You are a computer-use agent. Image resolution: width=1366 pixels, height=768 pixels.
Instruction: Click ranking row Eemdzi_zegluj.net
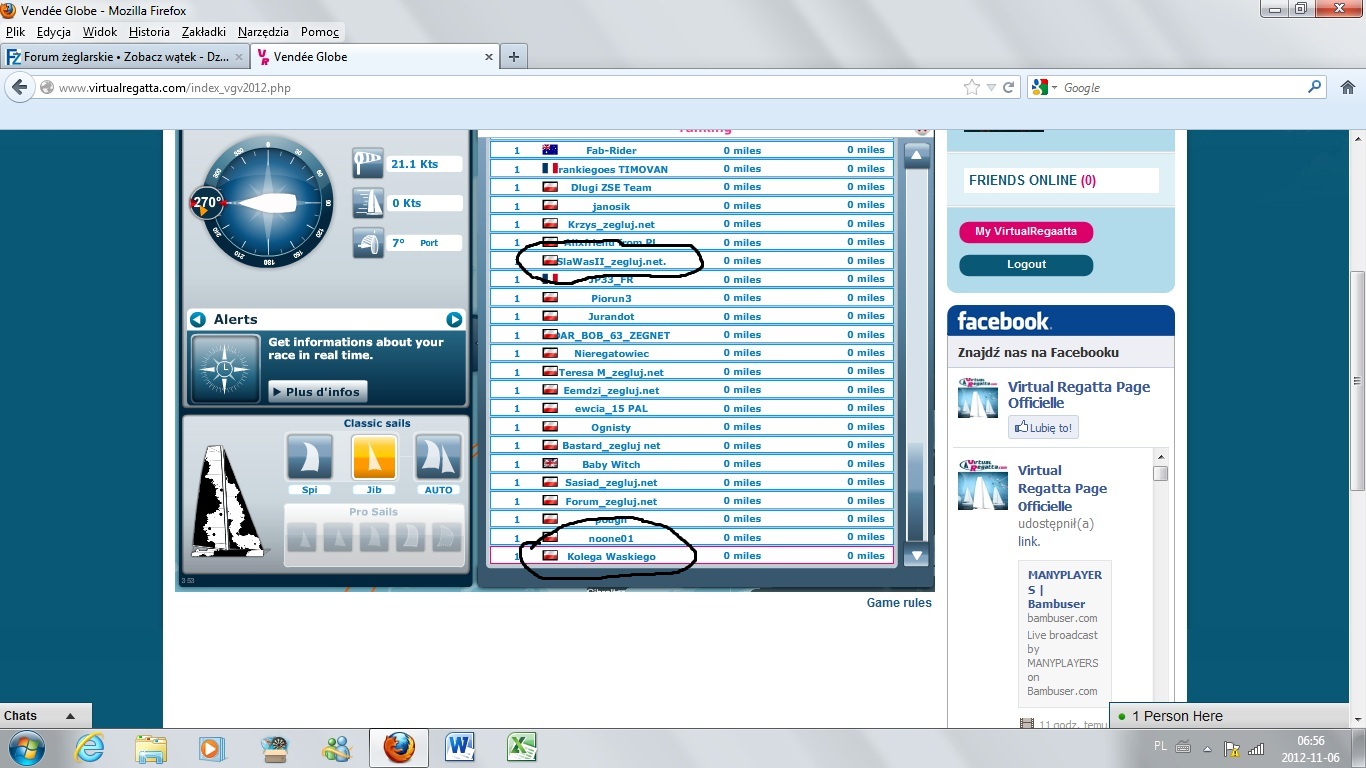691,390
